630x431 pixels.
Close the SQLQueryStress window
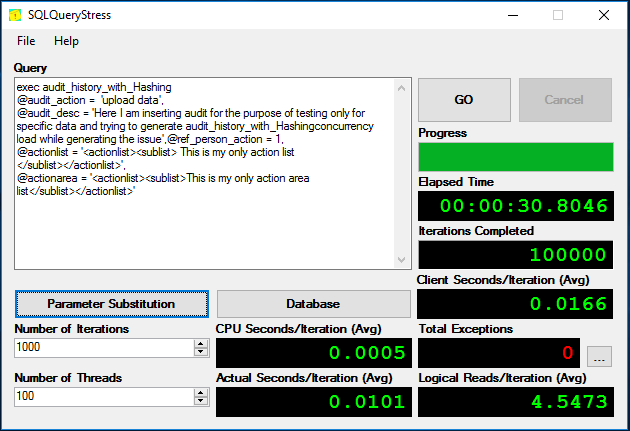(604, 15)
